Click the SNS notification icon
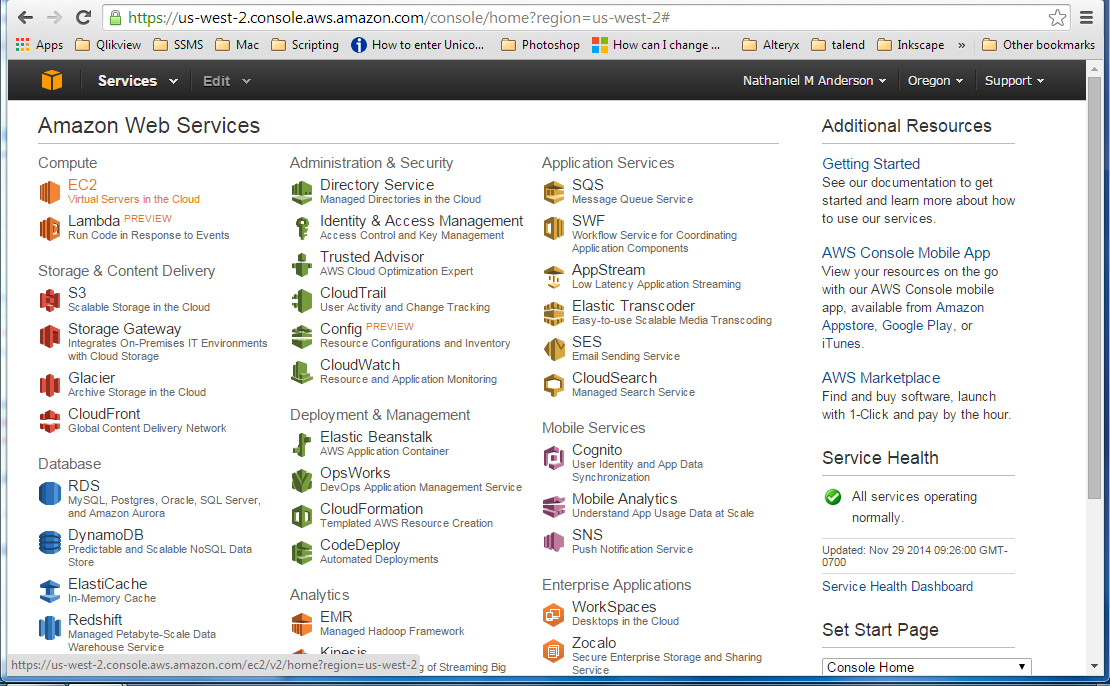This screenshot has width=1110, height=686. pyautogui.click(x=554, y=542)
